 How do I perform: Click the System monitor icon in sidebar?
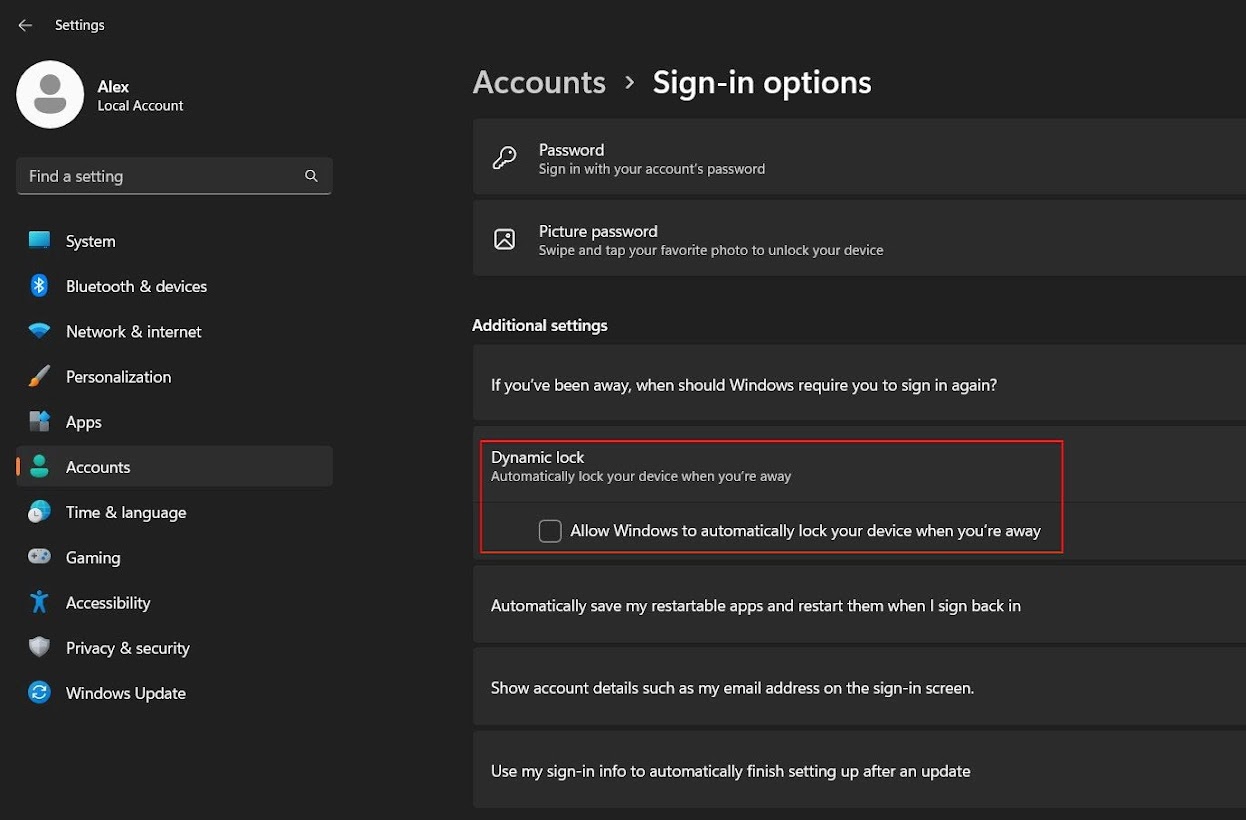pyautogui.click(x=39, y=241)
